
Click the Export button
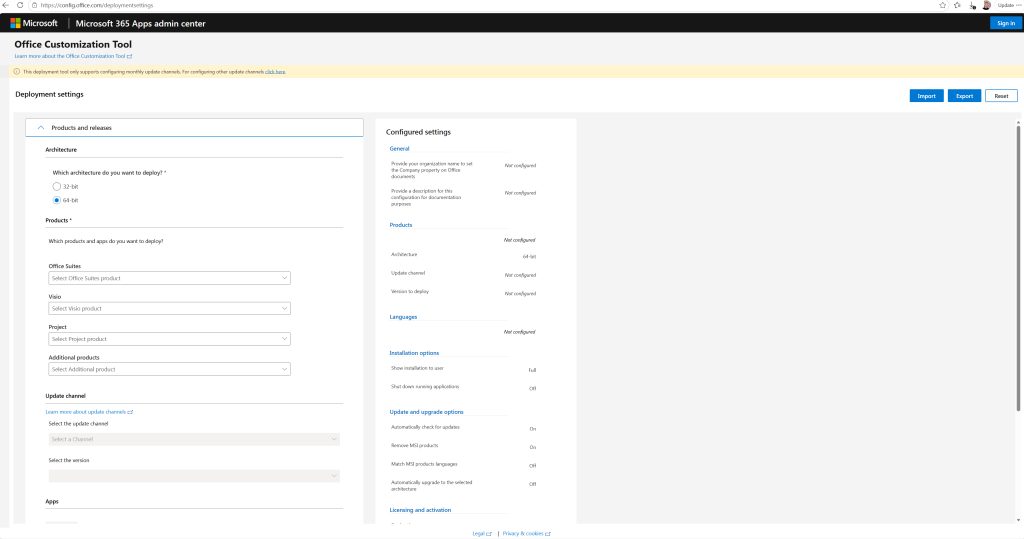coord(964,96)
